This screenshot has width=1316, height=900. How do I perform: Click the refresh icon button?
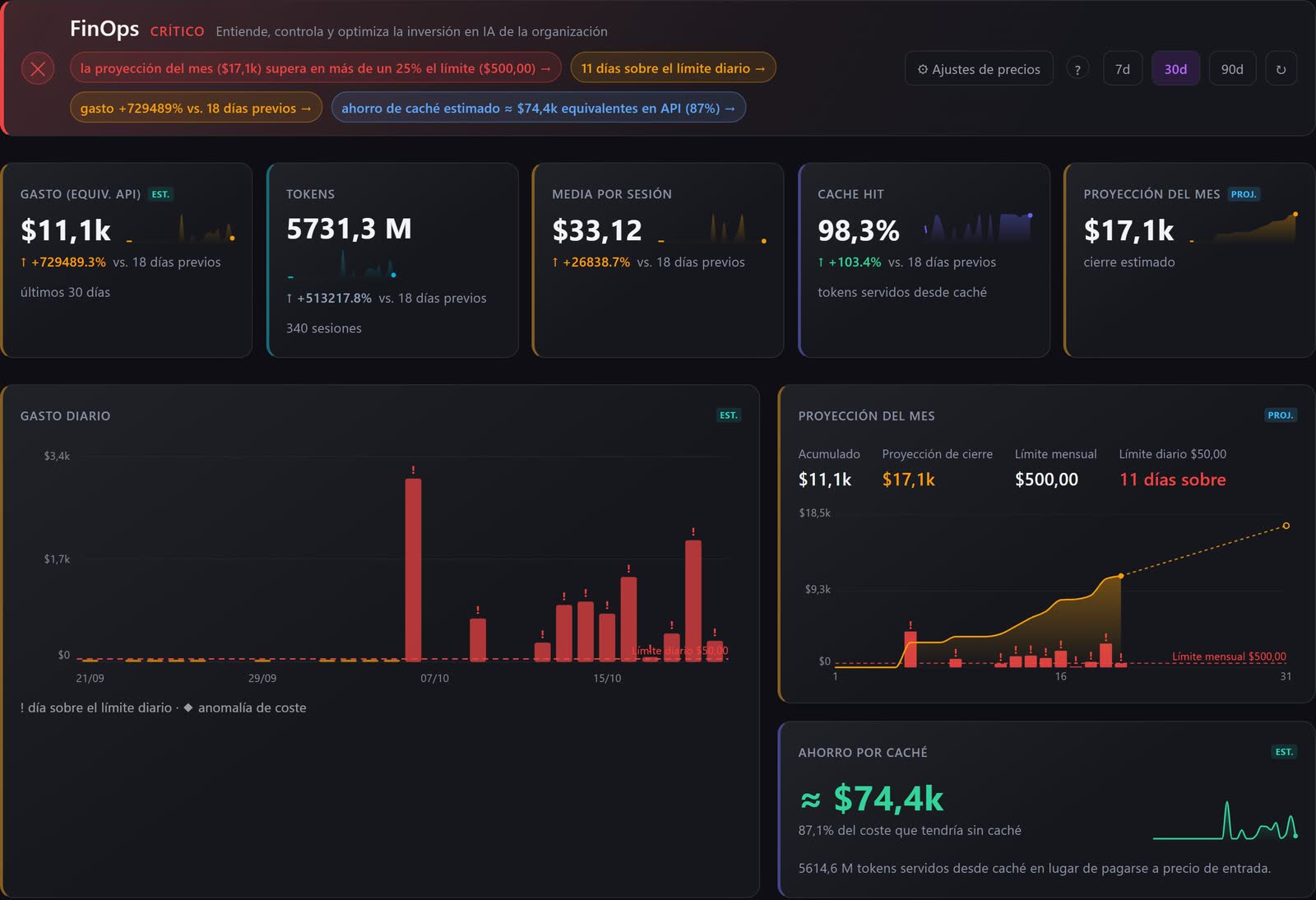1281,69
